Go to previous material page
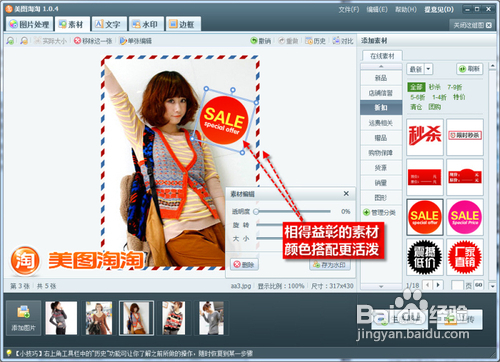500x362 pixels. pyautogui.click(x=428, y=285)
